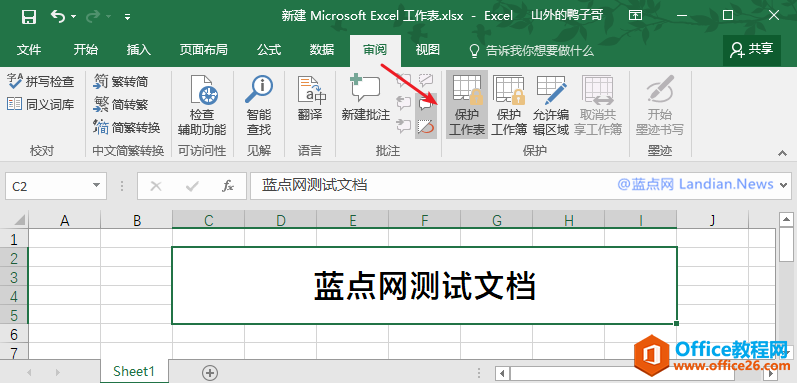Click the formula bar Enter checkmark
This screenshot has width=797, height=383.
tap(192, 186)
